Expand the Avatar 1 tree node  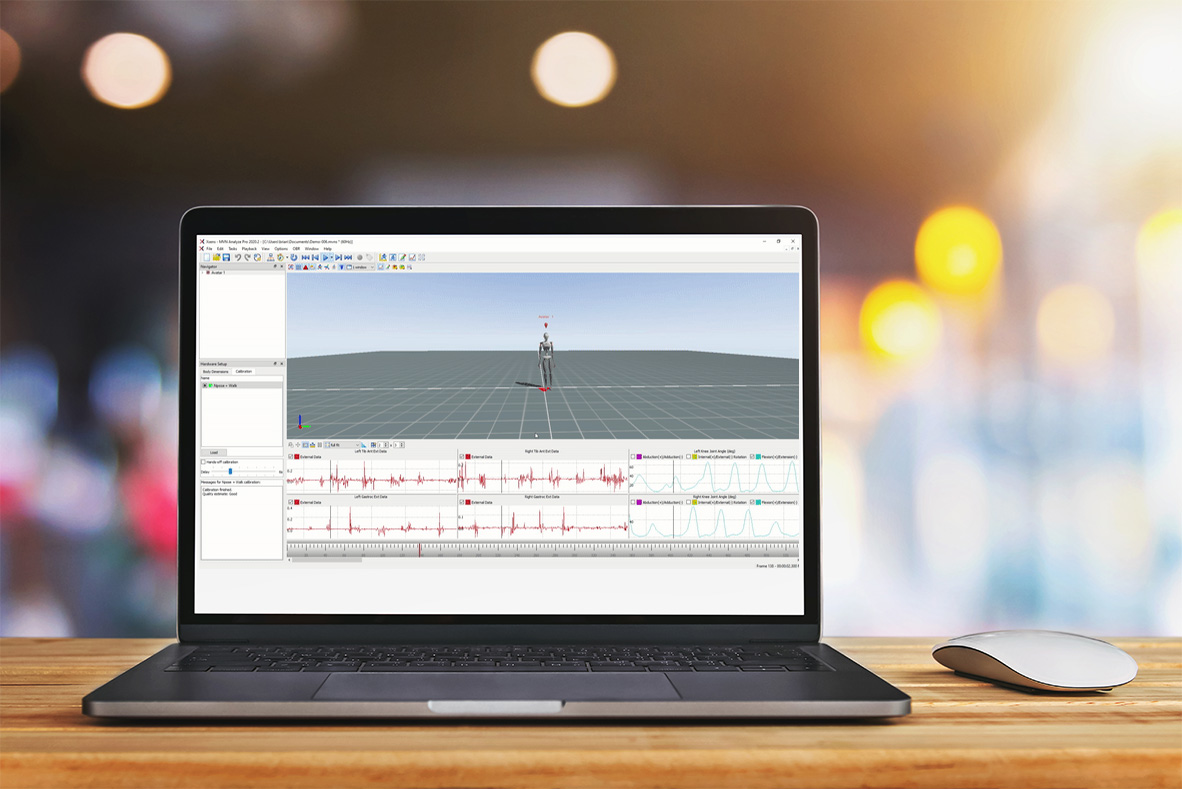tap(203, 273)
